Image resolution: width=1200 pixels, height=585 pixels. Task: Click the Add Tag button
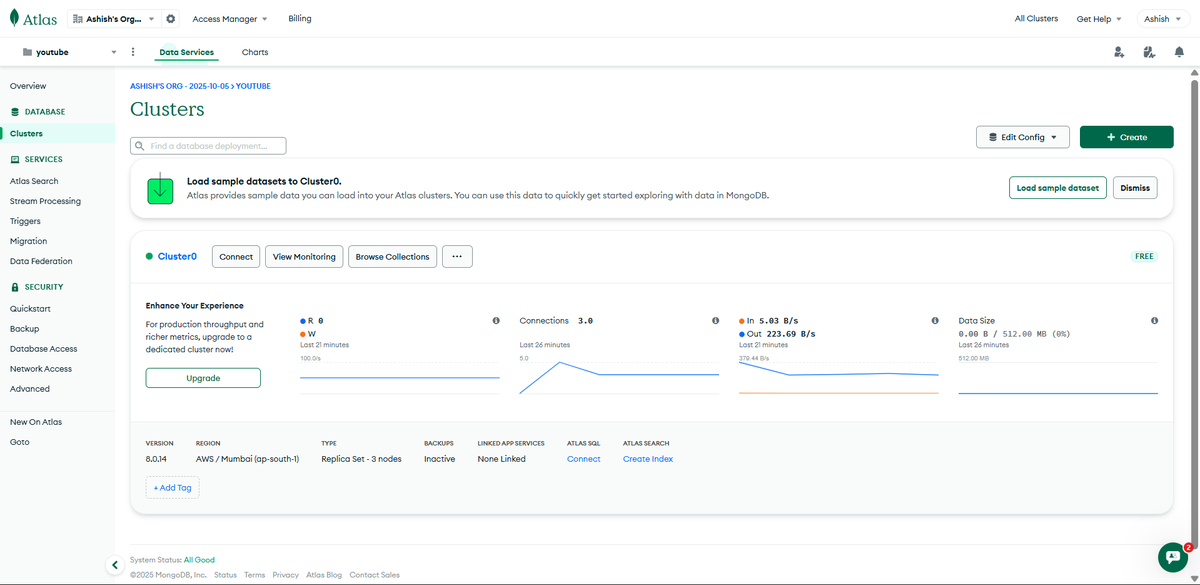(172, 488)
